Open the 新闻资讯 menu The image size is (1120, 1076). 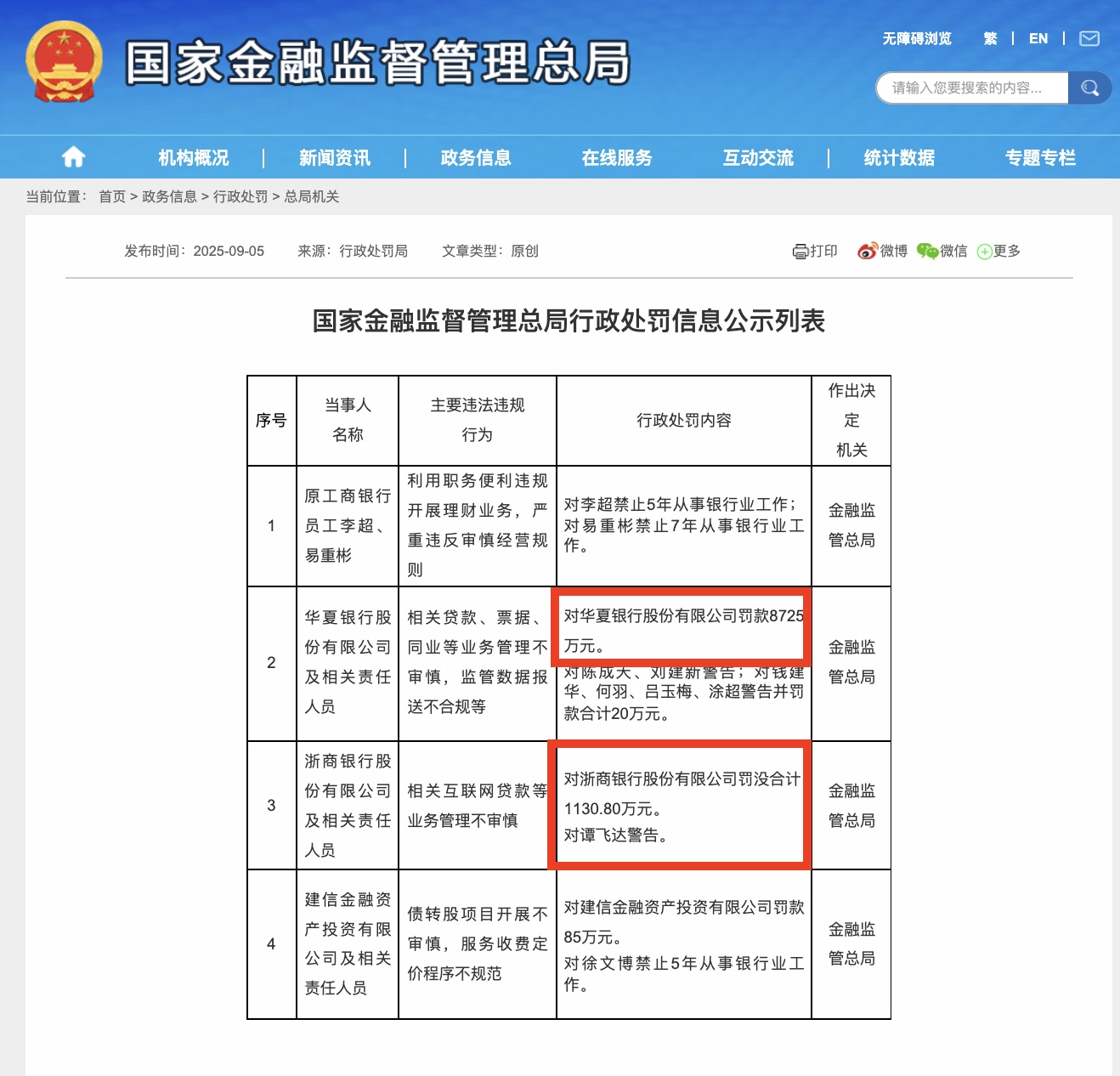coord(335,157)
